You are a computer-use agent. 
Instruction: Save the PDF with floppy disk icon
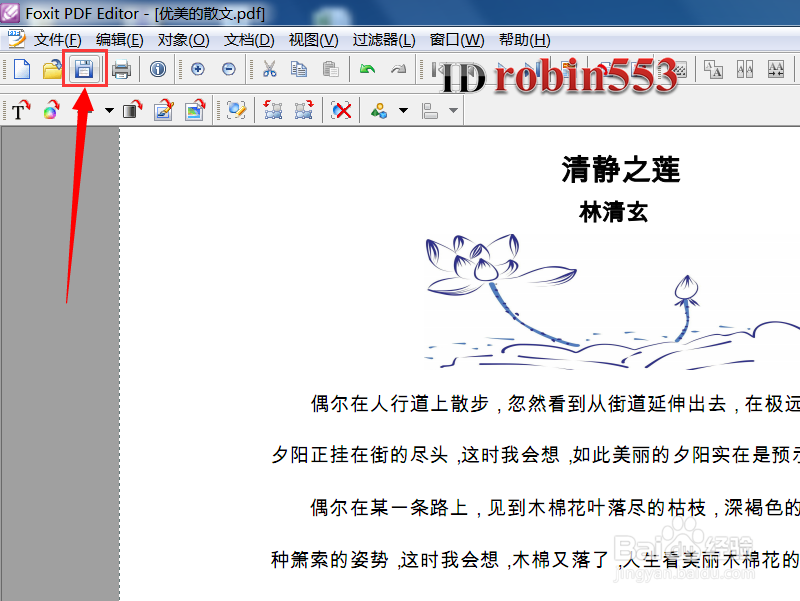click(x=84, y=68)
